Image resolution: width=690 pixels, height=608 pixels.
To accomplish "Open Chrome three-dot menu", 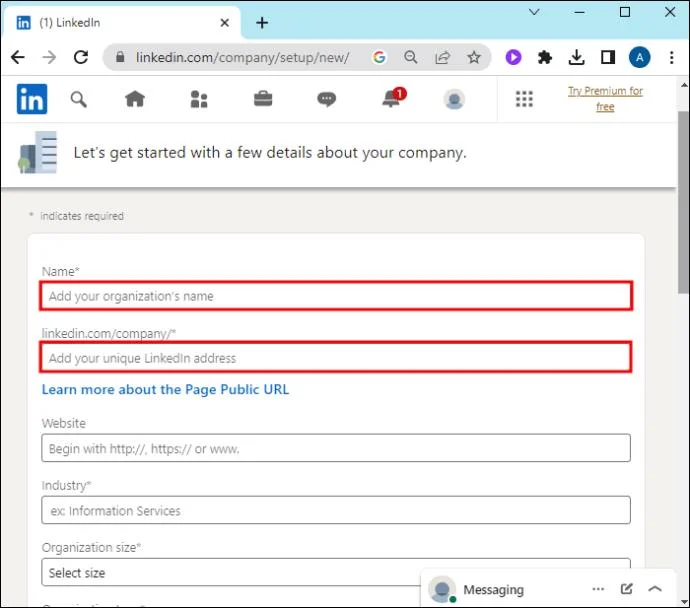I will (672, 57).
